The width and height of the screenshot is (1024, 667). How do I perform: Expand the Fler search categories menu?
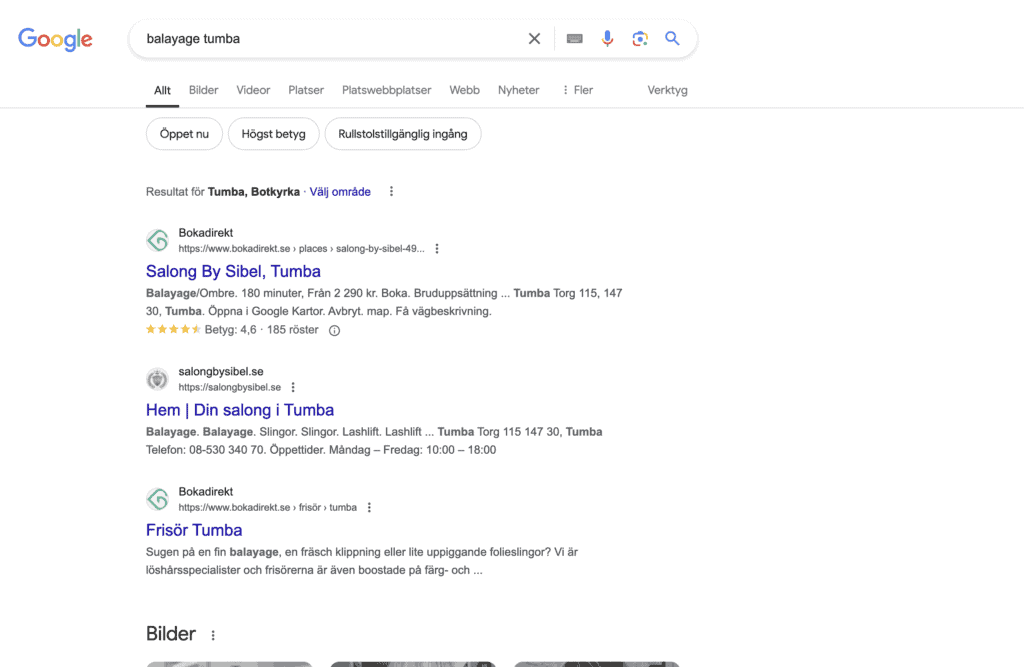[577, 90]
